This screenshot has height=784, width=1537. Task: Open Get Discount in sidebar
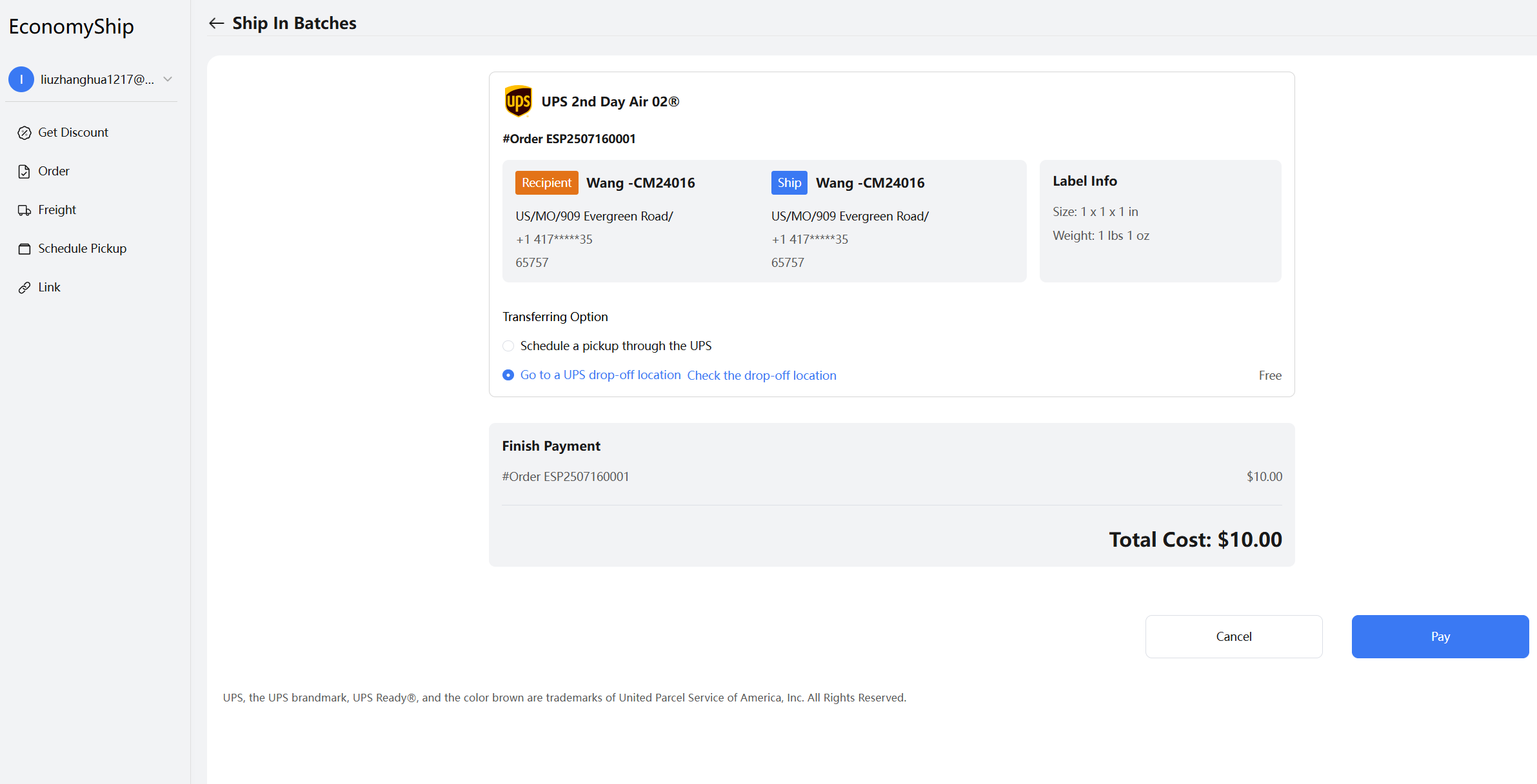73,133
